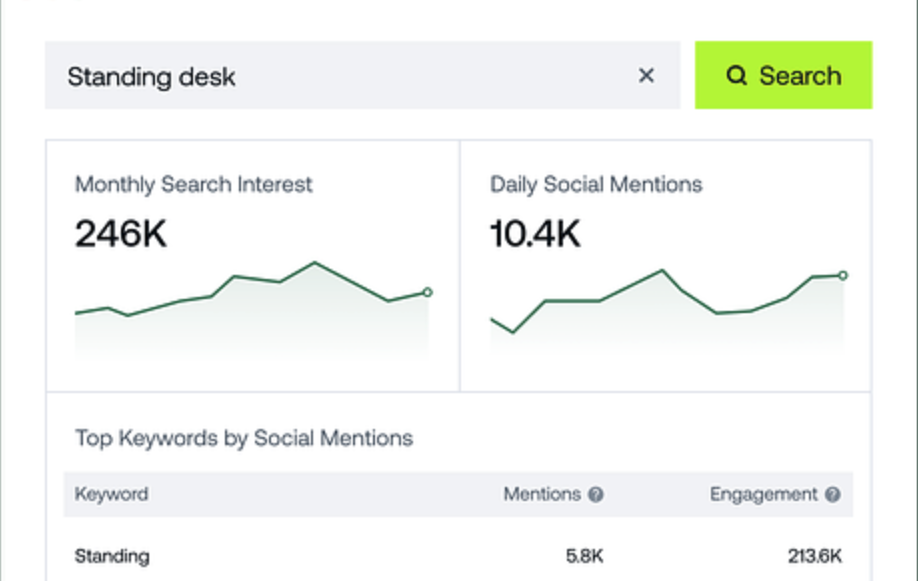Image resolution: width=918 pixels, height=581 pixels.
Task: Click the green Search button
Action: (783, 75)
